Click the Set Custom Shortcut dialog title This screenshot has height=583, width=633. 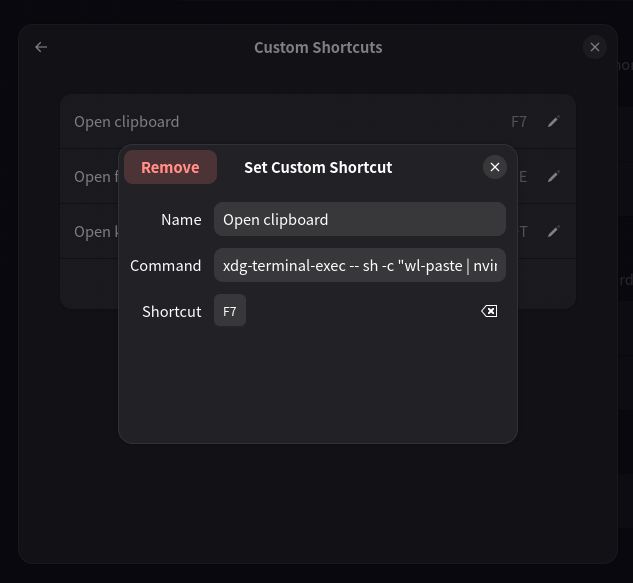tap(318, 167)
